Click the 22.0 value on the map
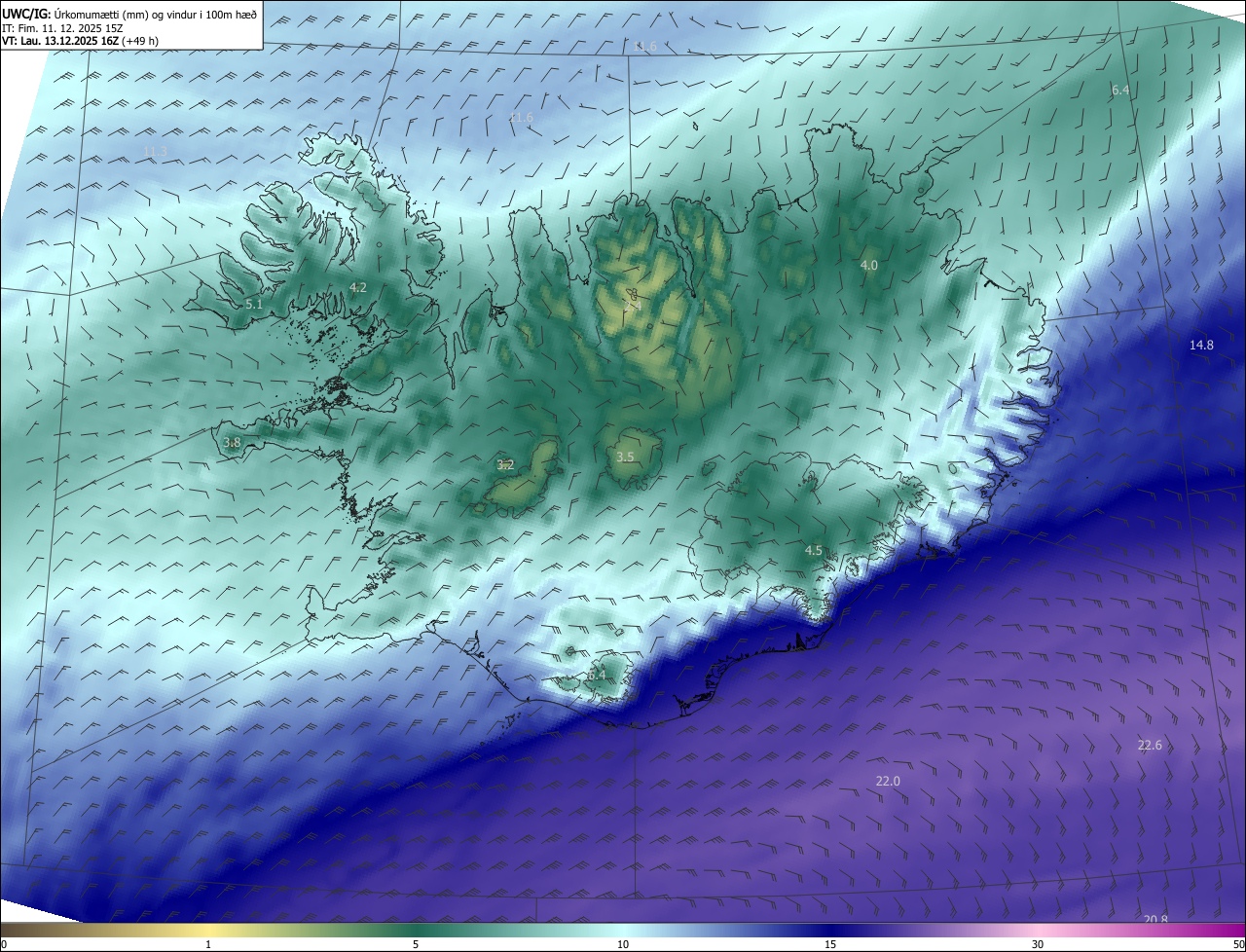The height and width of the screenshot is (952, 1246). coord(888,781)
